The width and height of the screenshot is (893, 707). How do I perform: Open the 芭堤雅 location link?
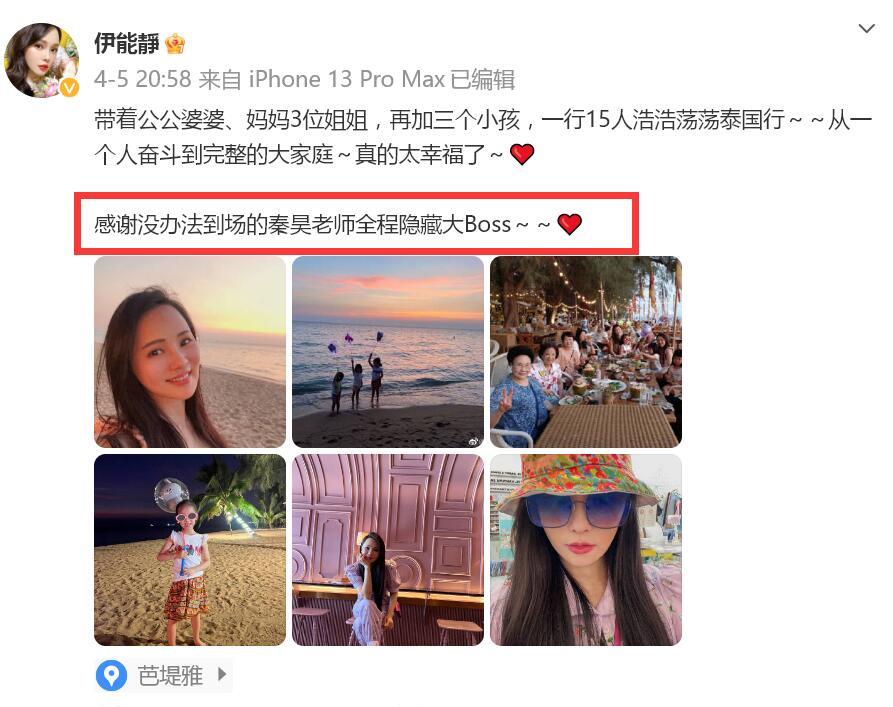pos(170,676)
